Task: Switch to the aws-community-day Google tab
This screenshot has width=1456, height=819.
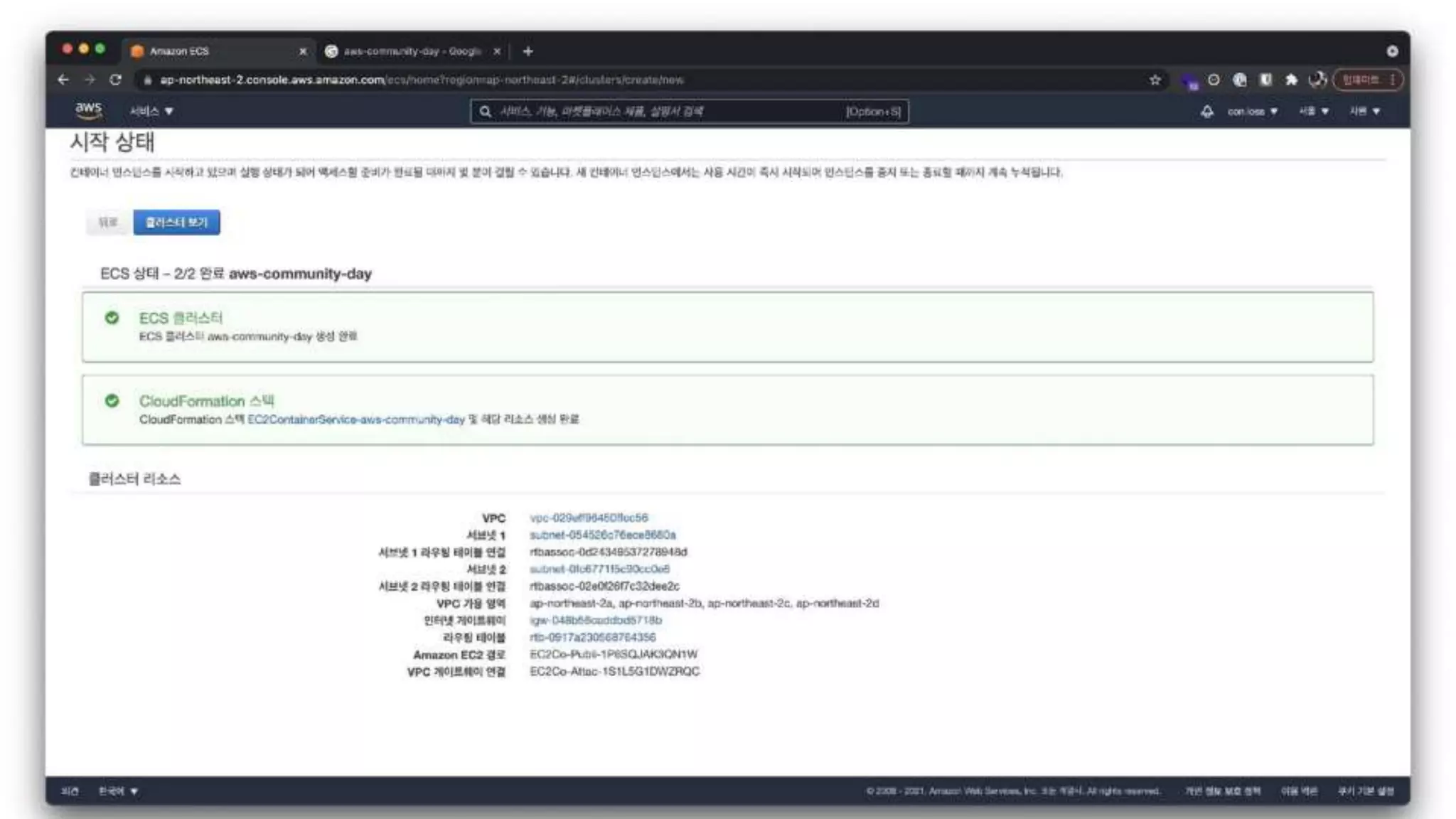Action: [x=412, y=51]
